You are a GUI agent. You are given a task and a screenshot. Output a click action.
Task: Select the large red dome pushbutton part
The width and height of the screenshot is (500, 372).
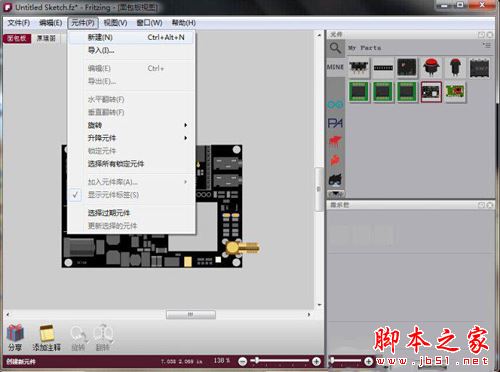coord(431,68)
